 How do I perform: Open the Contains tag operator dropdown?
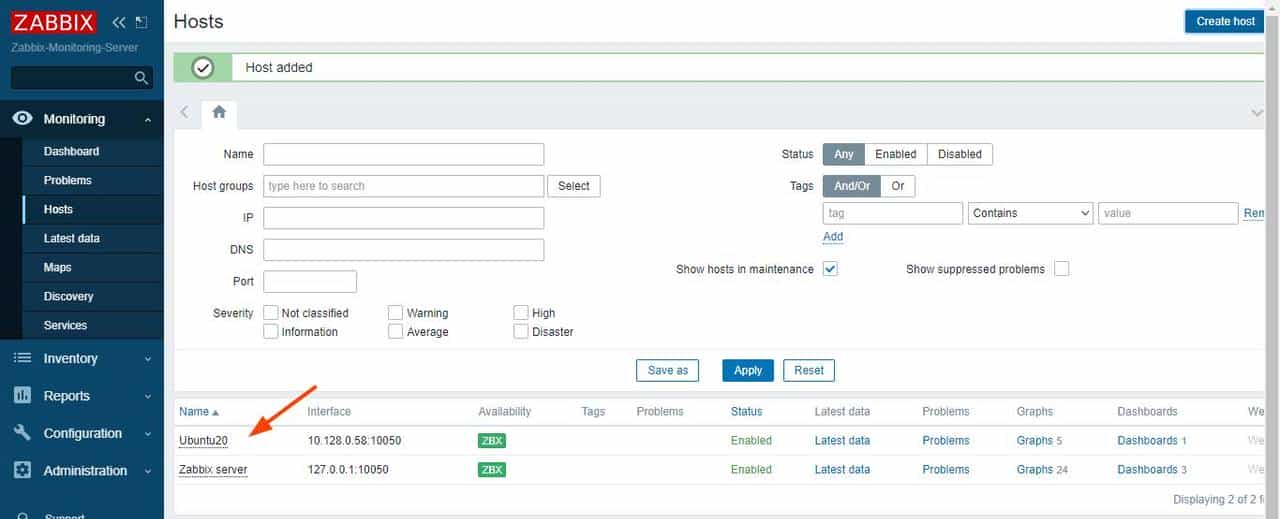click(1030, 213)
